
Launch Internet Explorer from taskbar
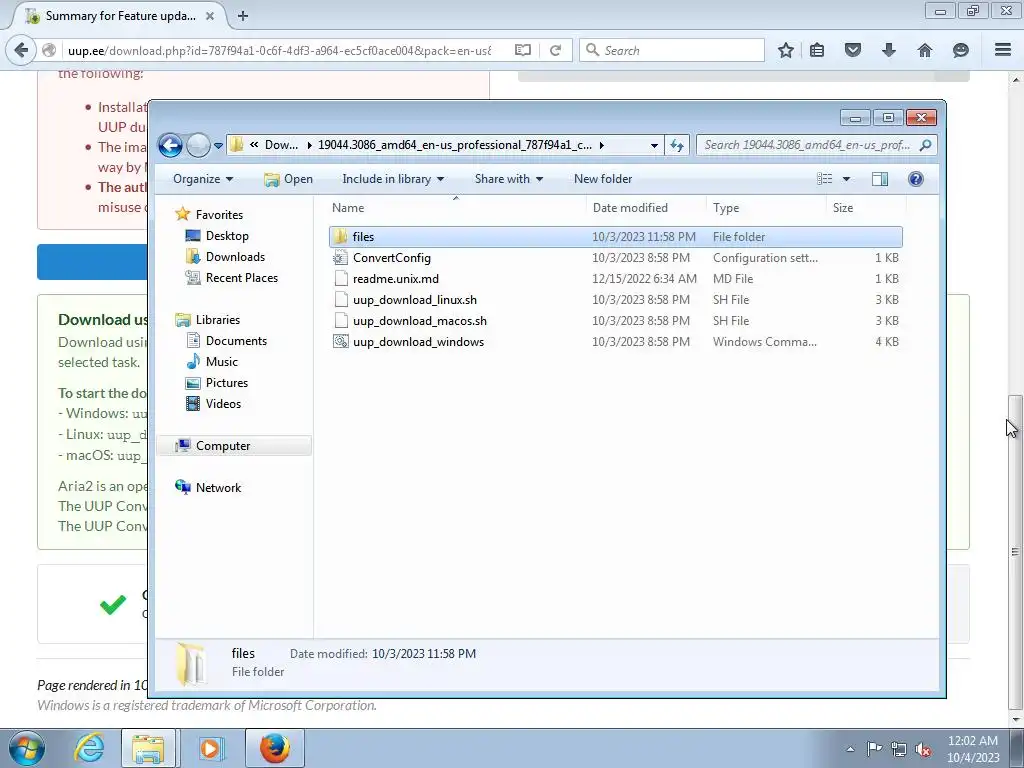(89, 748)
